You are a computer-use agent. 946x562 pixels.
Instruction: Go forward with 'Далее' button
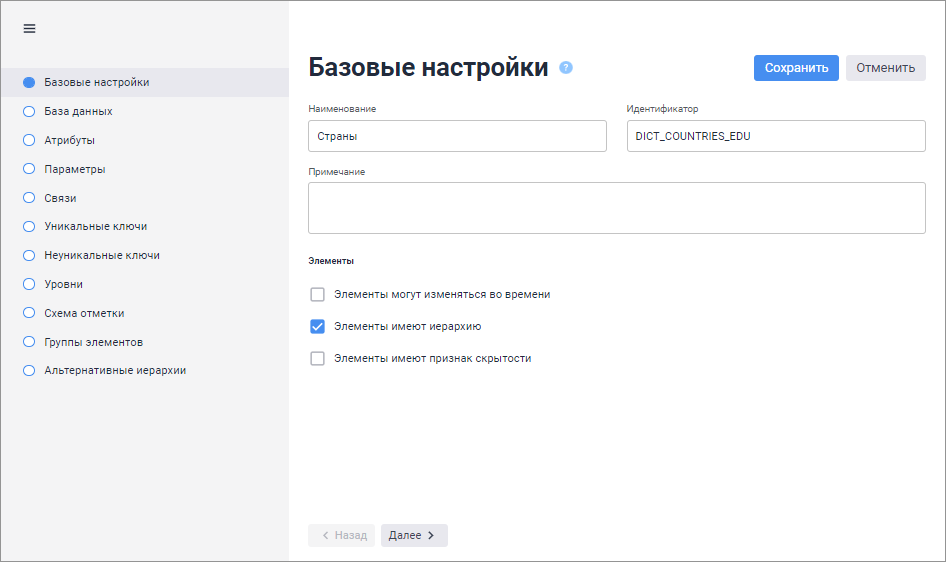click(x=414, y=536)
